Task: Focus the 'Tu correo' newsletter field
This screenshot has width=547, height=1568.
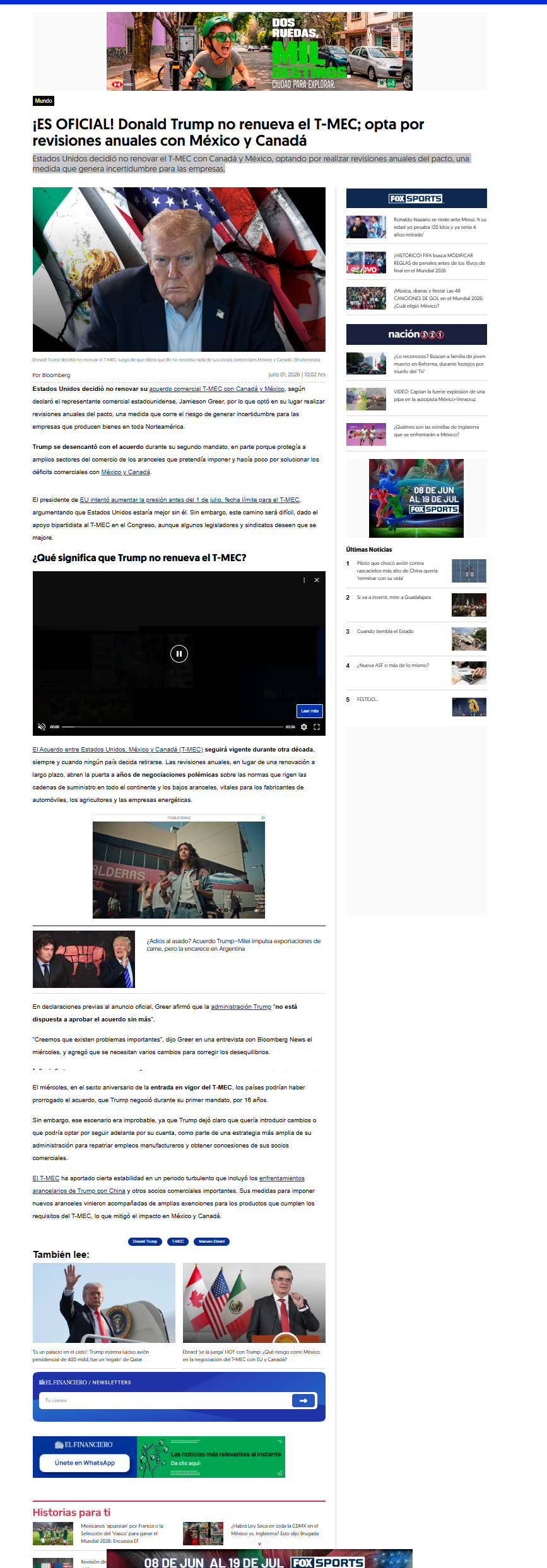Action: coord(165,1400)
